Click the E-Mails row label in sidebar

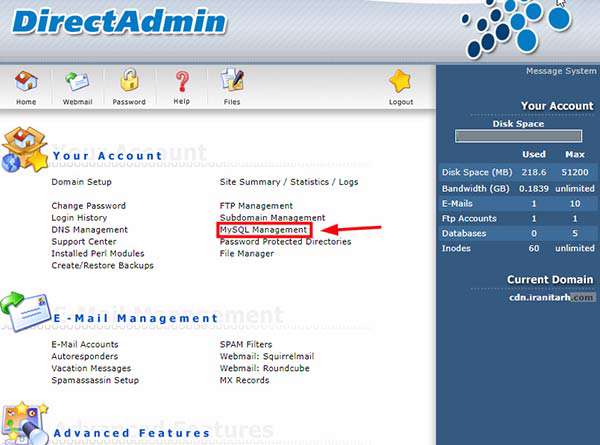[x=457, y=204]
